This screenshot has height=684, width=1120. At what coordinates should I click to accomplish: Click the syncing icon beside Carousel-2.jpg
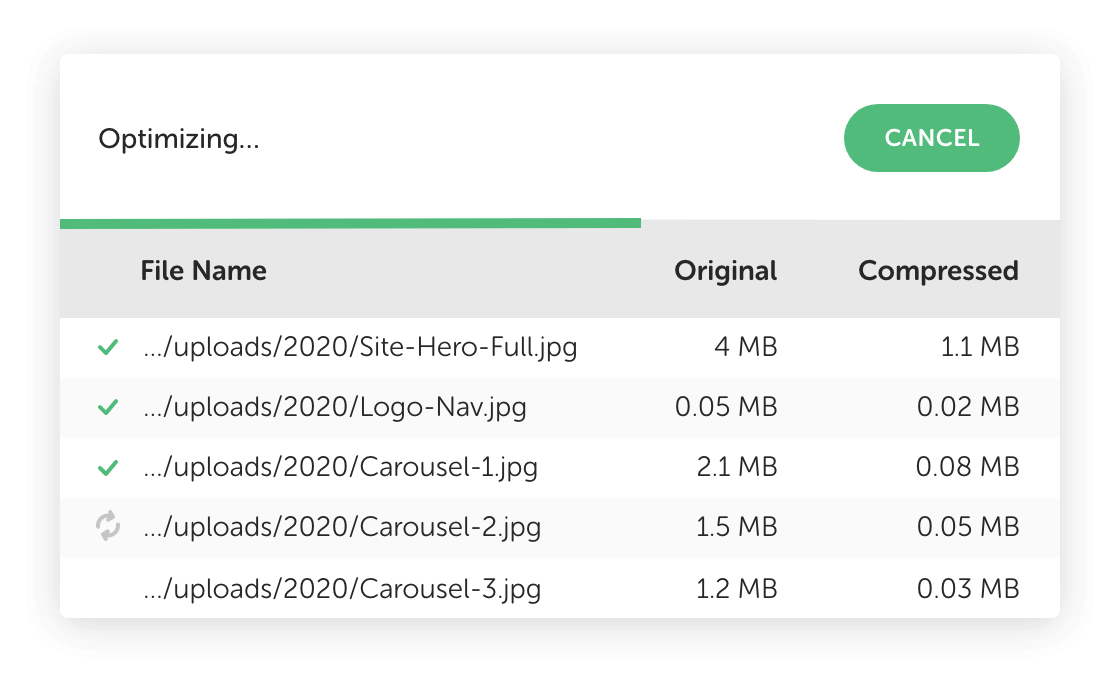108,526
